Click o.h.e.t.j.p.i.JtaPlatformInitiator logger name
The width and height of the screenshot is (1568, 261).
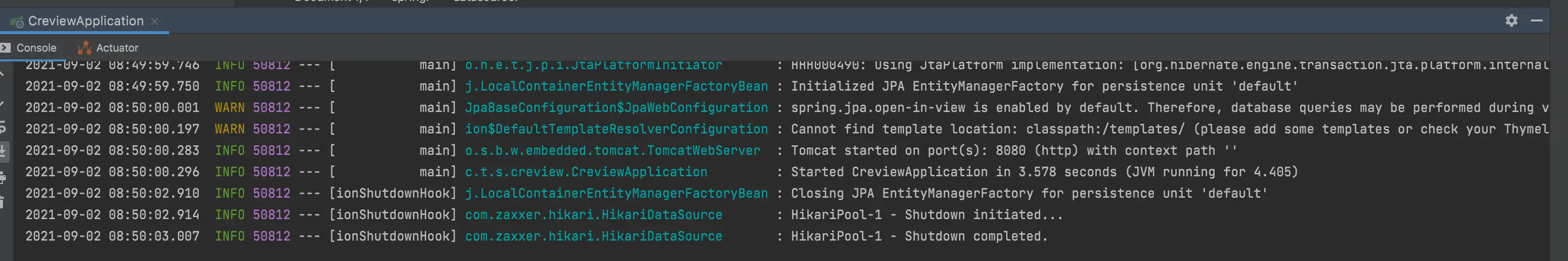(593, 65)
